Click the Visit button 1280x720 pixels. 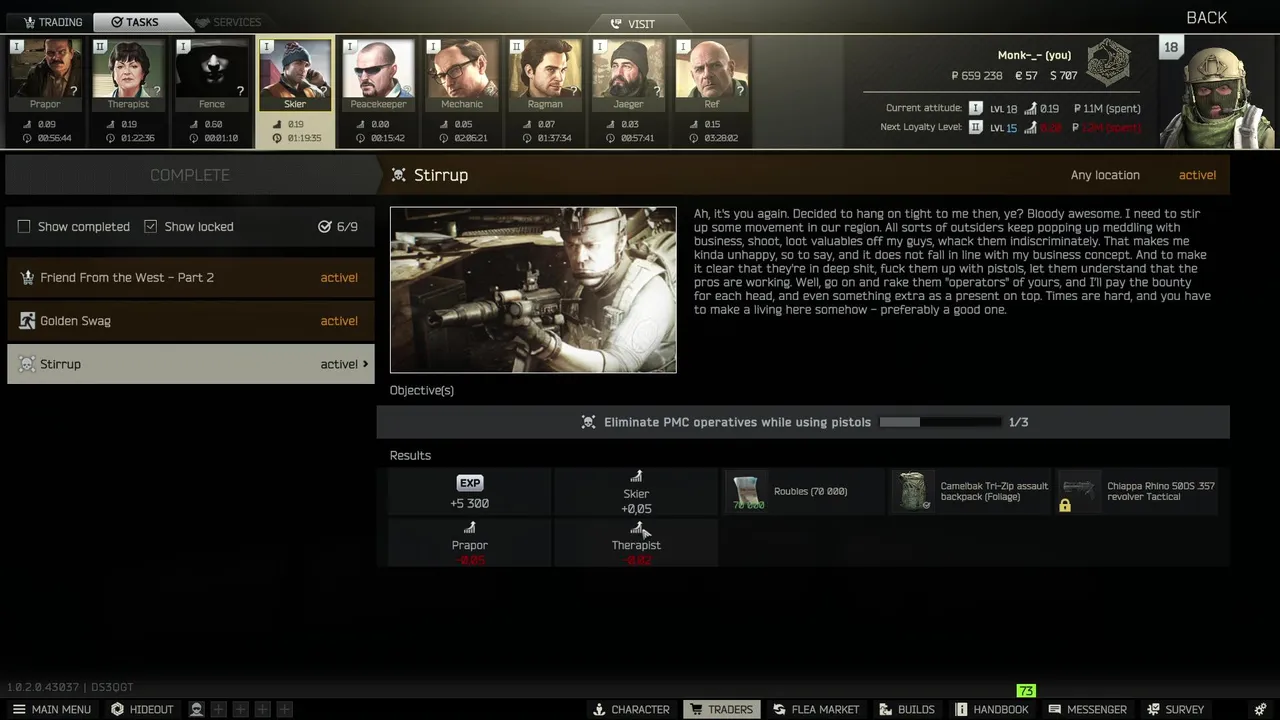(x=634, y=24)
